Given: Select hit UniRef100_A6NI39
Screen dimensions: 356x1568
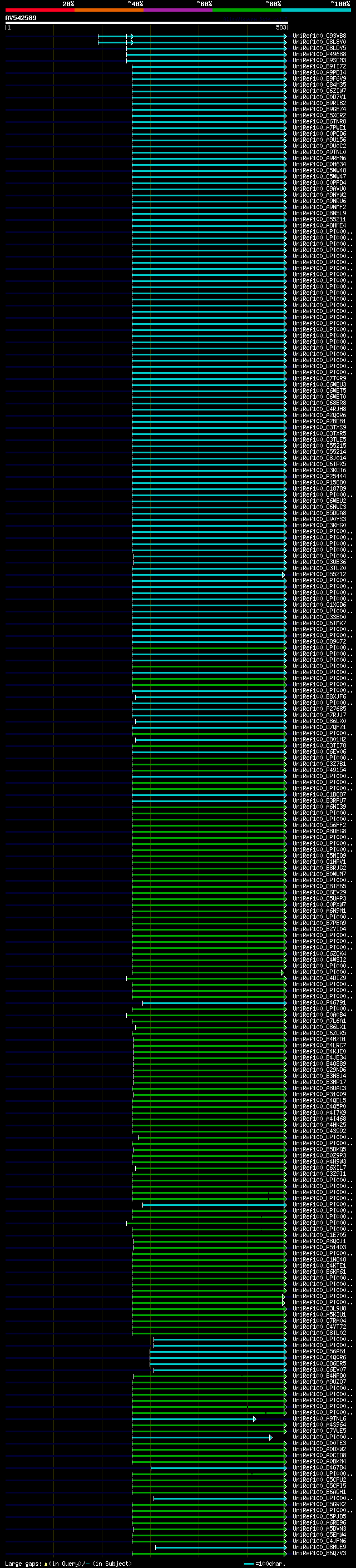Looking at the screenshot, I should [319, 807].
